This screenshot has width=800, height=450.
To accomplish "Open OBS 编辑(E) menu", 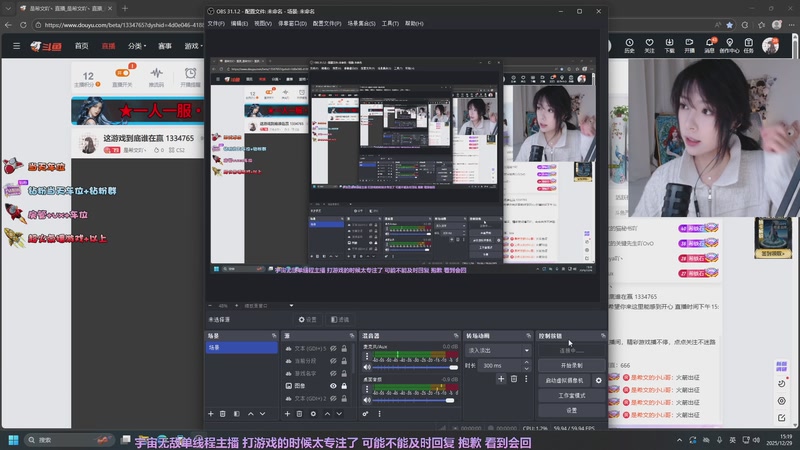I will (x=239, y=23).
